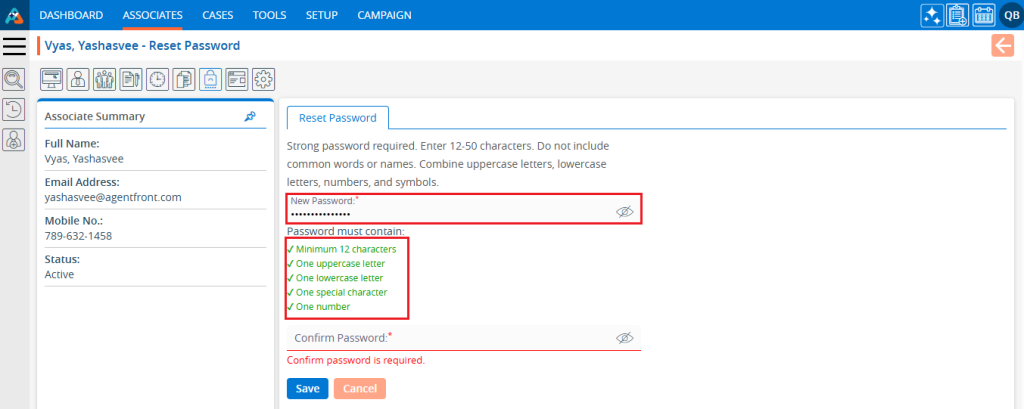Select the Reset Password tab
Viewport: 1024px width, 409px height.
tap(338, 117)
